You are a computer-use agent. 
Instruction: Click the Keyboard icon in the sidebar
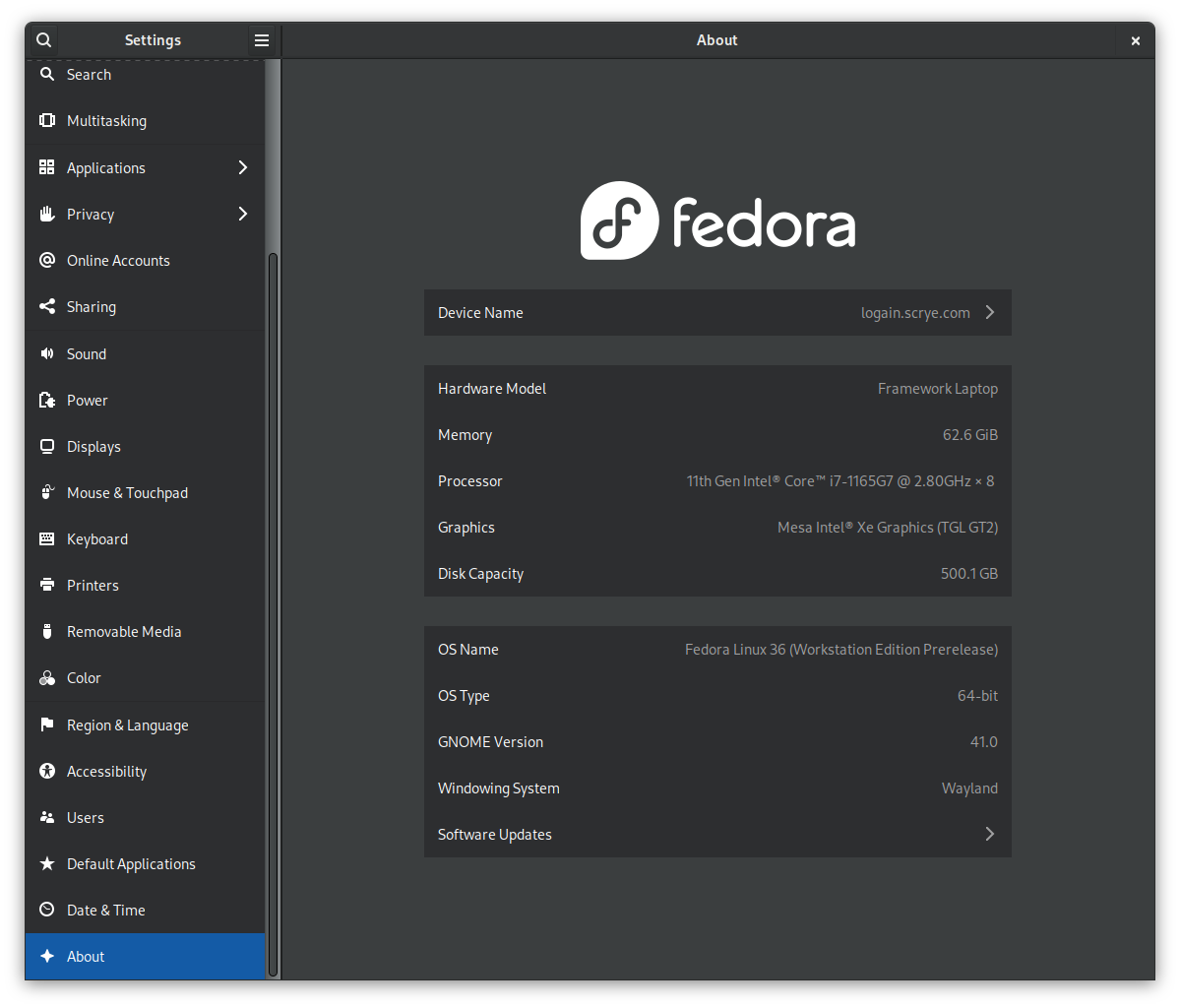[46, 539]
